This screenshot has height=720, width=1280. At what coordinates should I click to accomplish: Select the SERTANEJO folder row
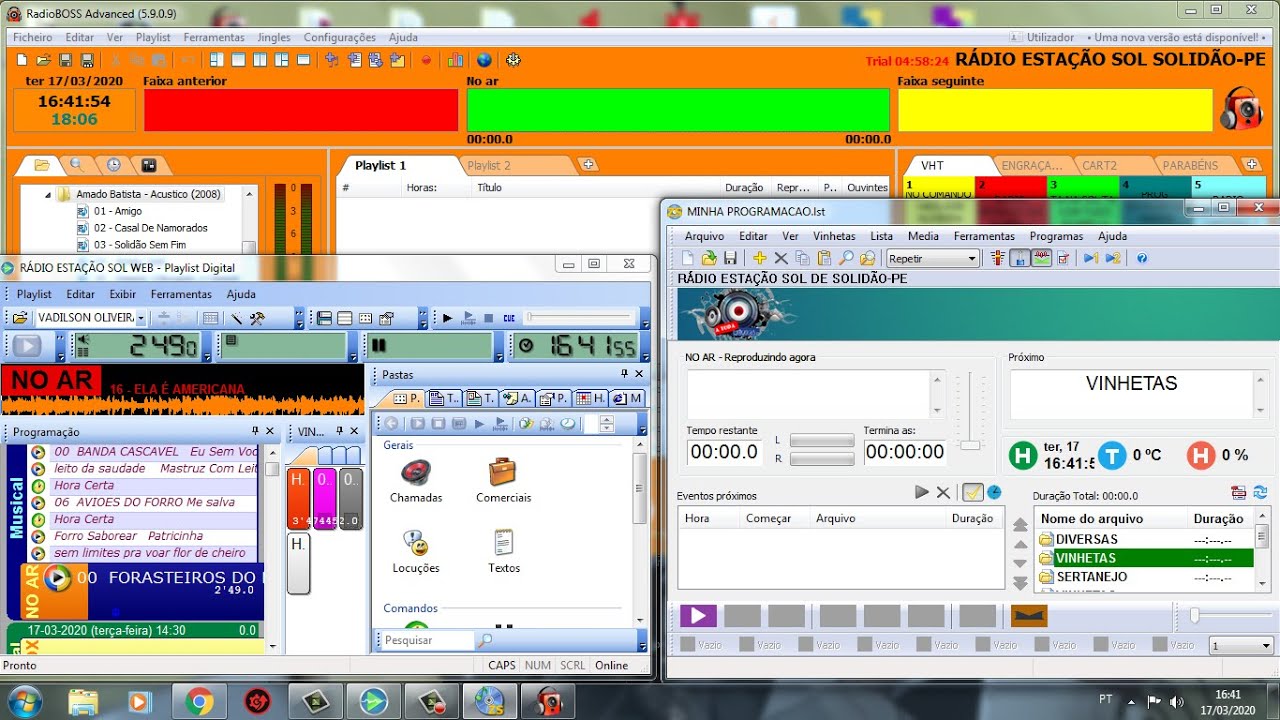1145,577
